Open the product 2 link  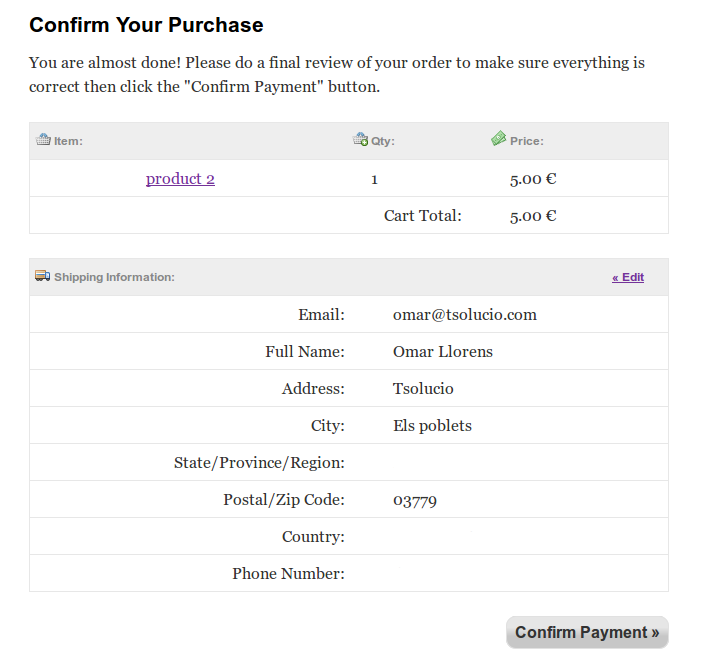pos(180,179)
